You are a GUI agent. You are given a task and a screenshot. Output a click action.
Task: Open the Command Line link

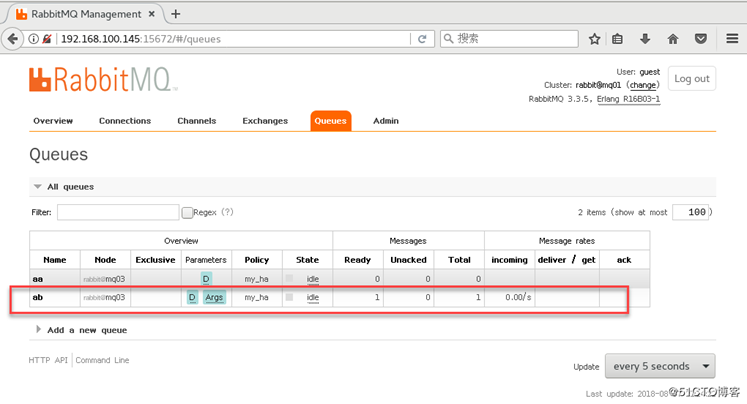click(x=102, y=360)
